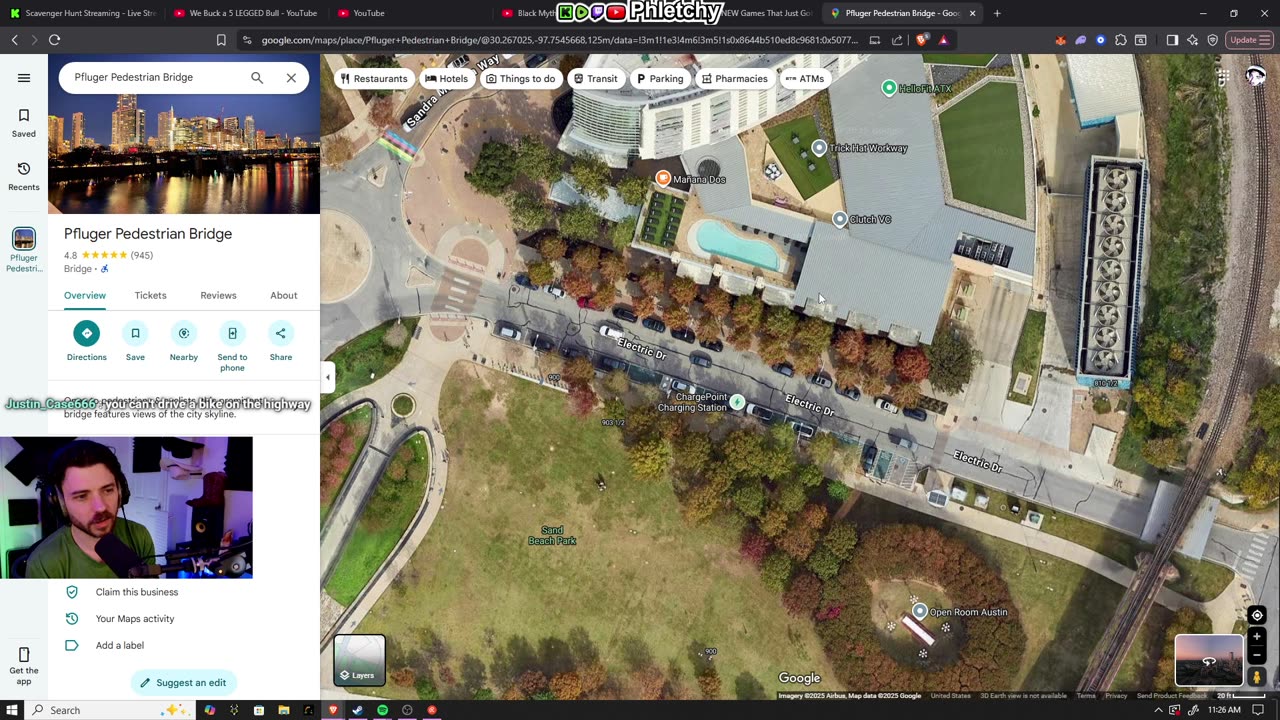Click the Windows taskbar Search box
Image resolution: width=1280 pixels, height=720 pixels.
coord(112,710)
